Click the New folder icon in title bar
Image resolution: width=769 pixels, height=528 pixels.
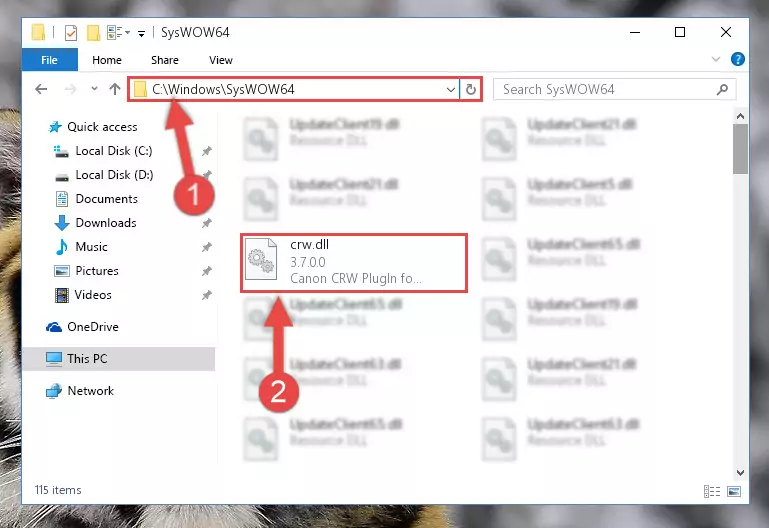[x=93, y=33]
